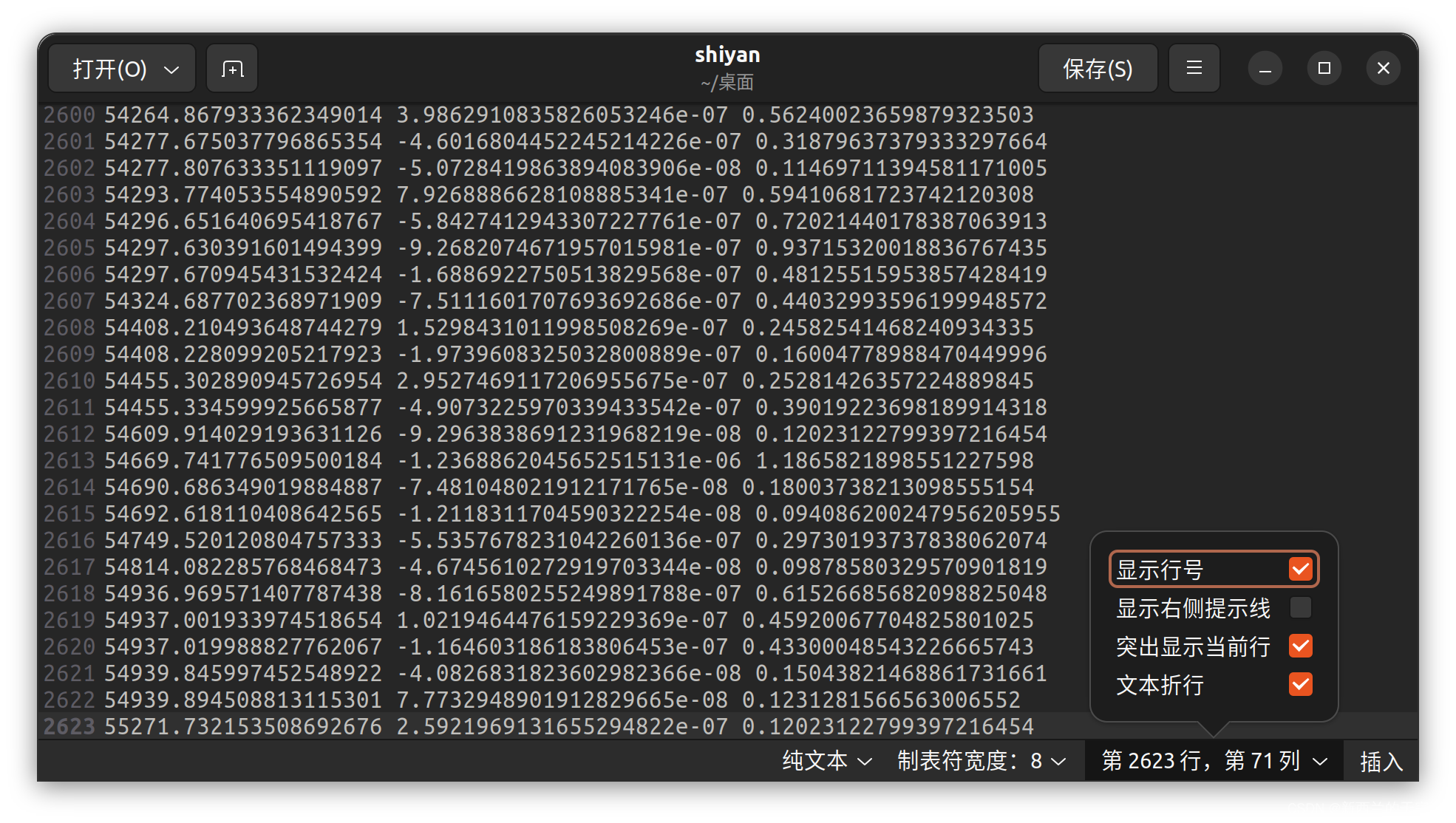Open the hamburger menu
The image size is (1456, 823).
click(x=1194, y=69)
